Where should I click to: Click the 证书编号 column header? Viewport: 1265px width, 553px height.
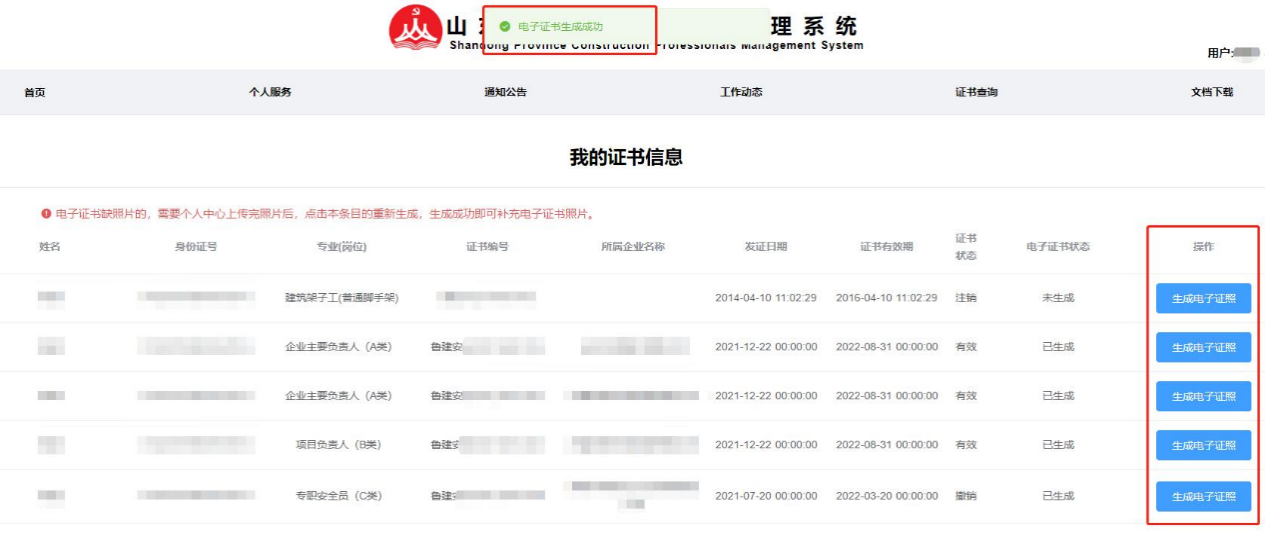pos(487,247)
